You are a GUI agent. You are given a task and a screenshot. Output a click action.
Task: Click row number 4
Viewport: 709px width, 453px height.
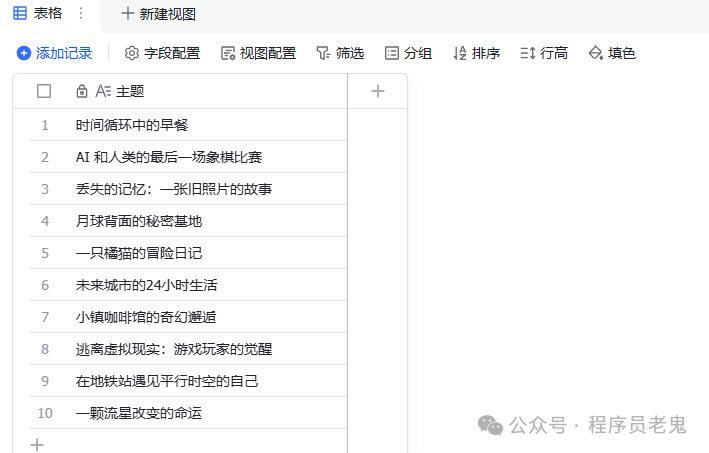tap(45, 222)
